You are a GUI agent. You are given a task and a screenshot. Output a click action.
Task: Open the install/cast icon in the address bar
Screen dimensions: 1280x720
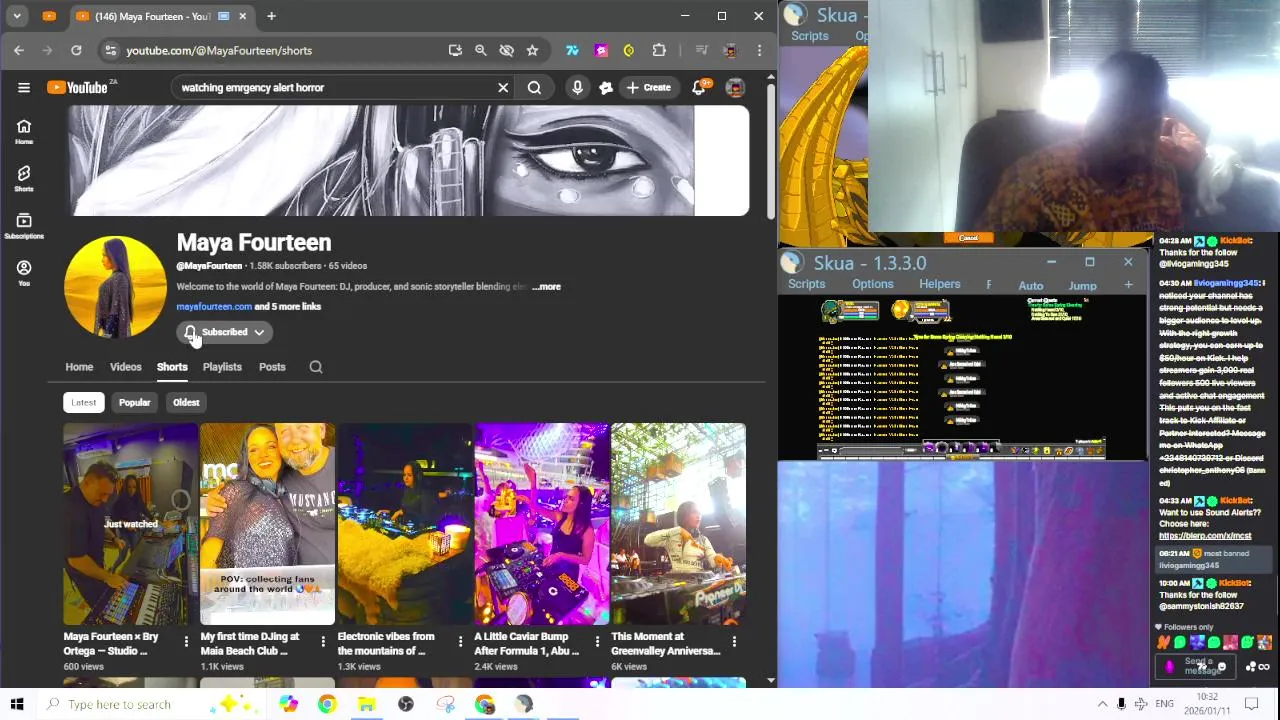[x=455, y=50]
